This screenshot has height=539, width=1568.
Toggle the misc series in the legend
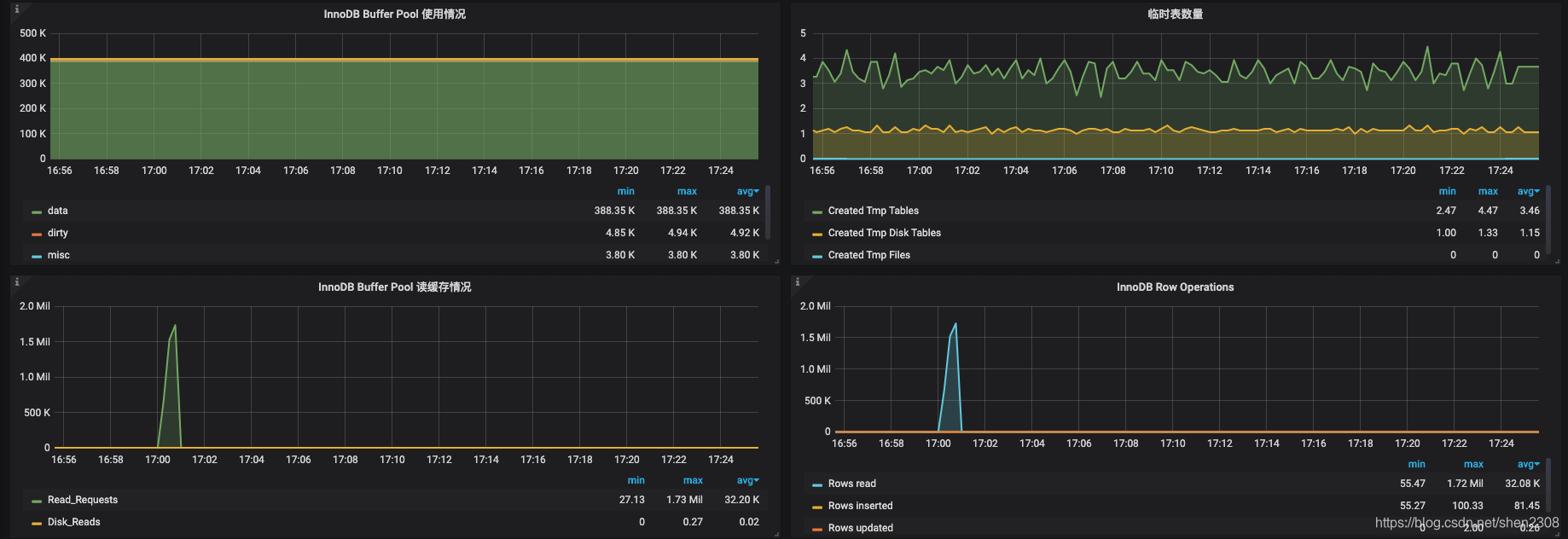58,255
